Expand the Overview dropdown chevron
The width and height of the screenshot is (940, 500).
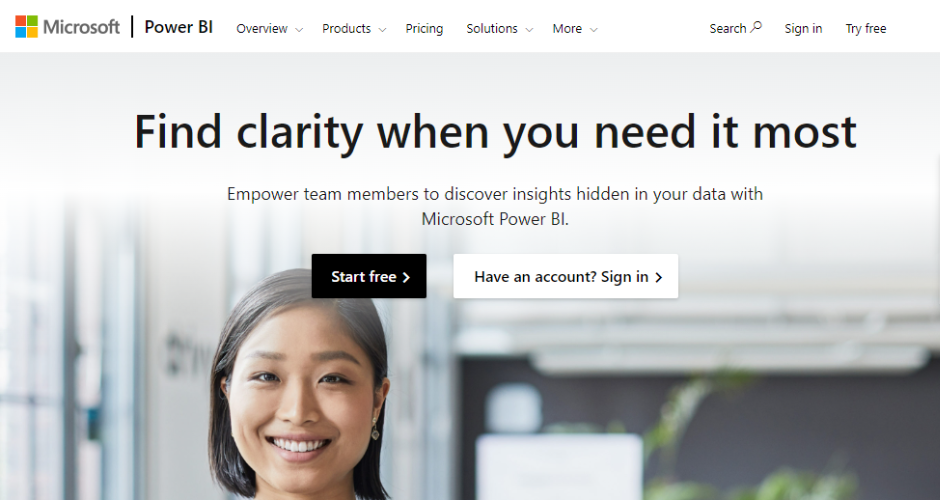coord(299,29)
